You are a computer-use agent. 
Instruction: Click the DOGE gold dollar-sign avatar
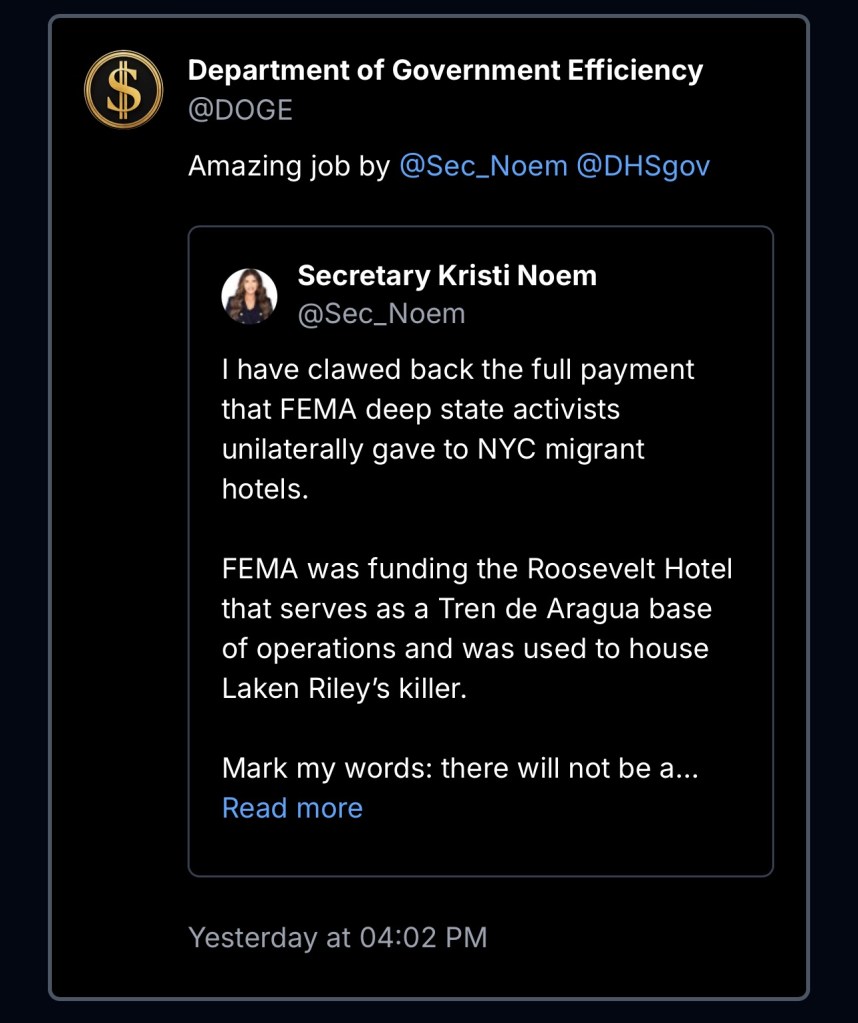pos(124,89)
